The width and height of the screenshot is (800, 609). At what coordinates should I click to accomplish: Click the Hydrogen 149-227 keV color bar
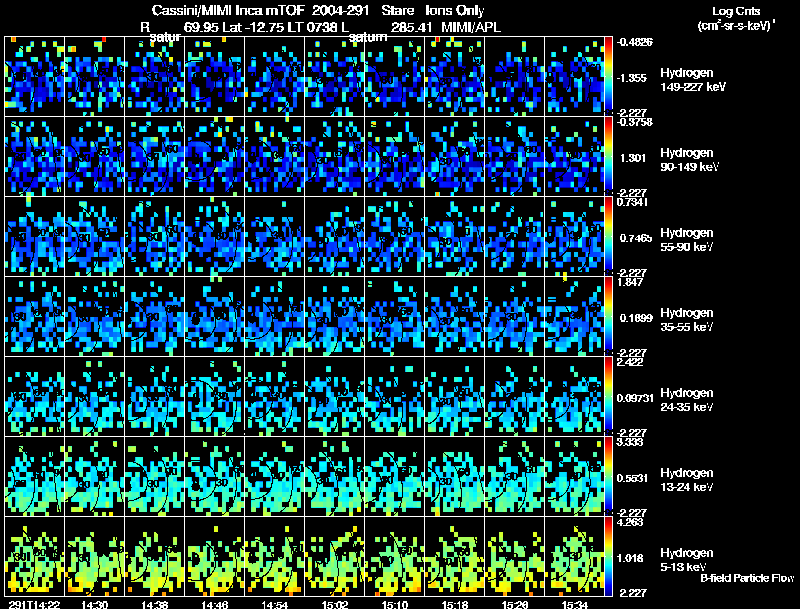point(608,76)
